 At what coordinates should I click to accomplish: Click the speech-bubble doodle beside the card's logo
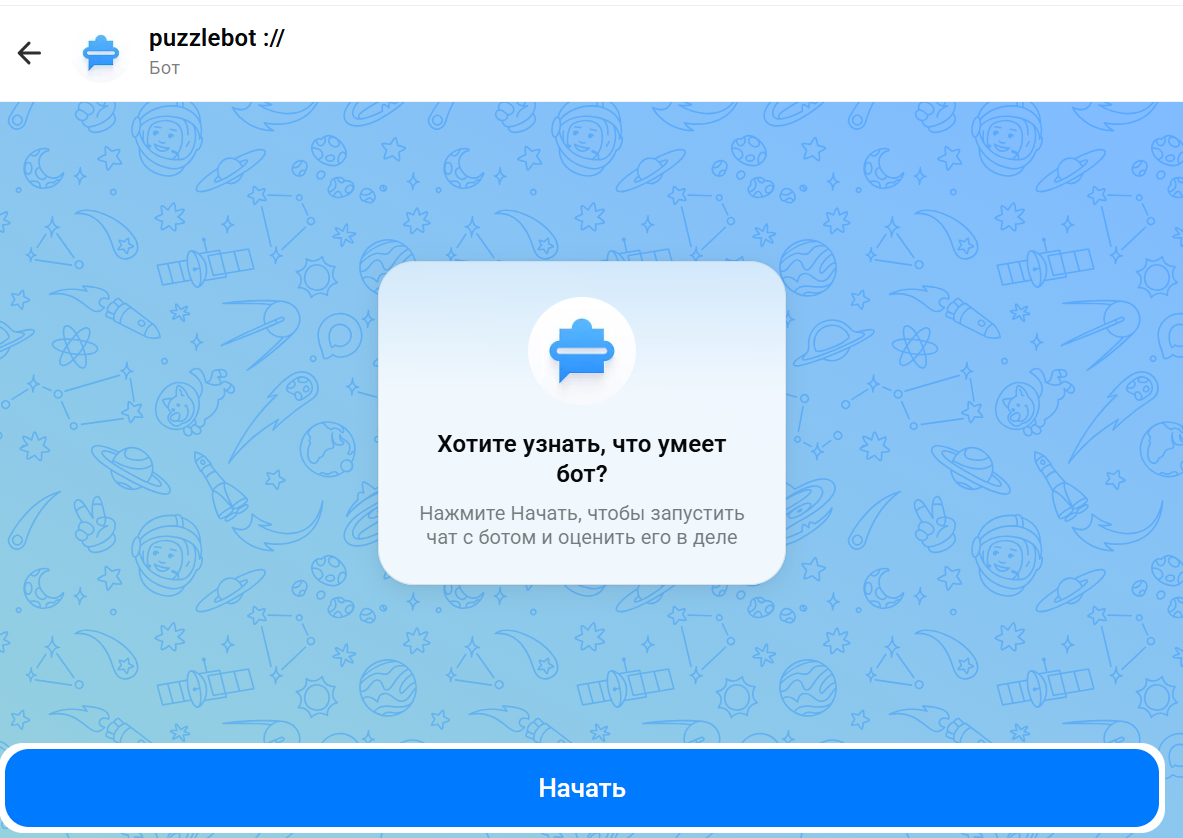pyautogui.click(x=340, y=336)
